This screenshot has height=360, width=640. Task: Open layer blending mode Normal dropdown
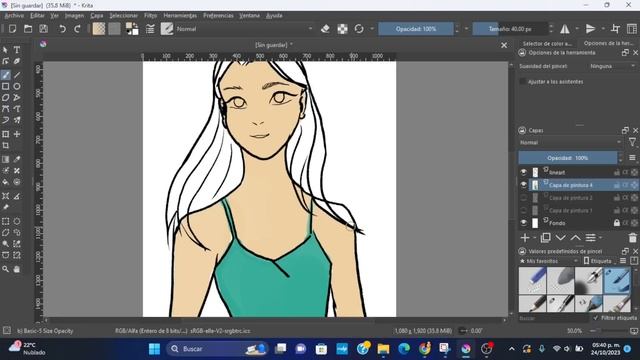[570, 142]
